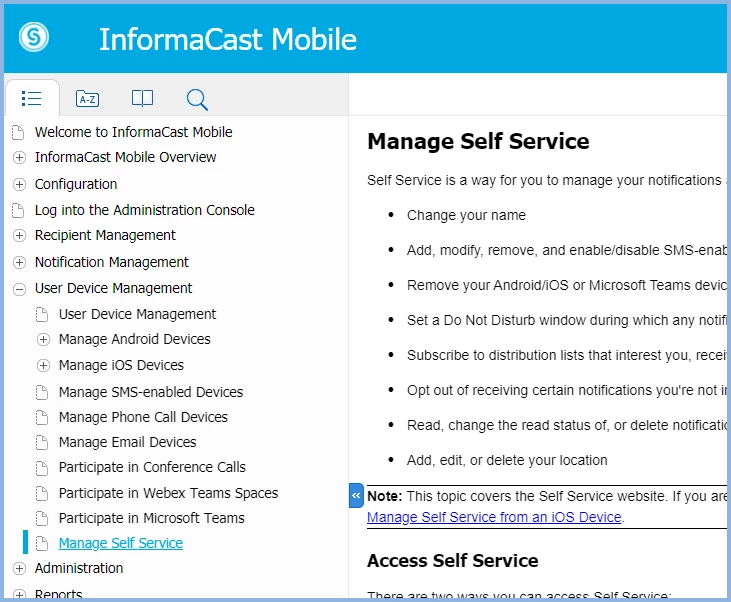Open Participate in Microsoft Teams topic
Image resolution: width=731 pixels, height=602 pixels.
pyautogui.click(x=152, y=518)
